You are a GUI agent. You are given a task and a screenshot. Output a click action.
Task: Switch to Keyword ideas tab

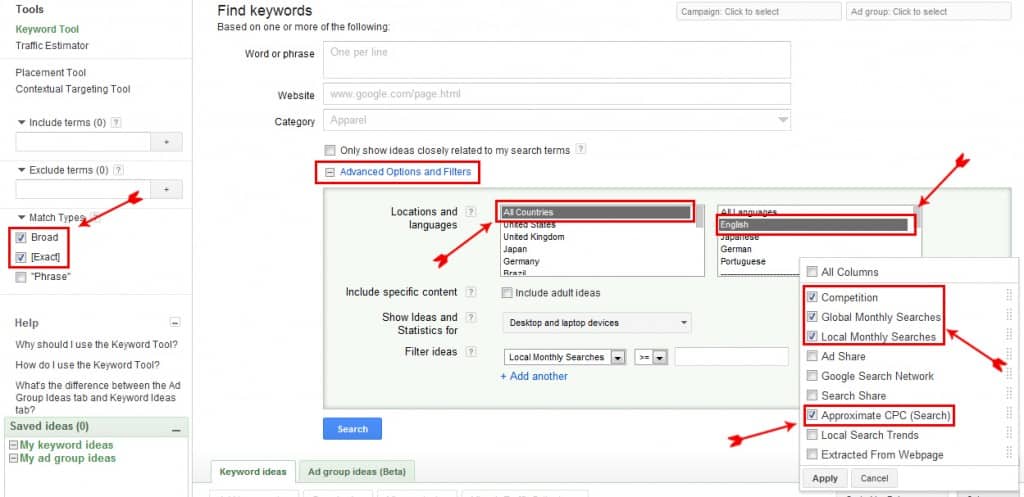coord(253,472)
